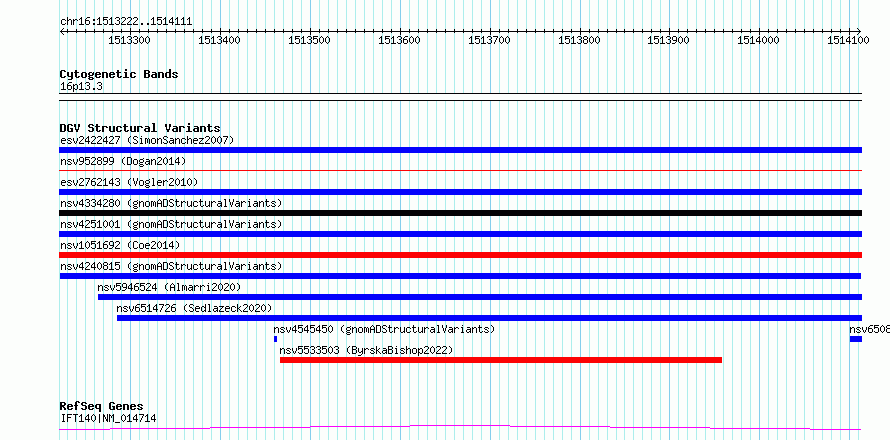Select the blue bar under nsv4251001
Viewport: 890px width, 440px height.
coord(460,234)
